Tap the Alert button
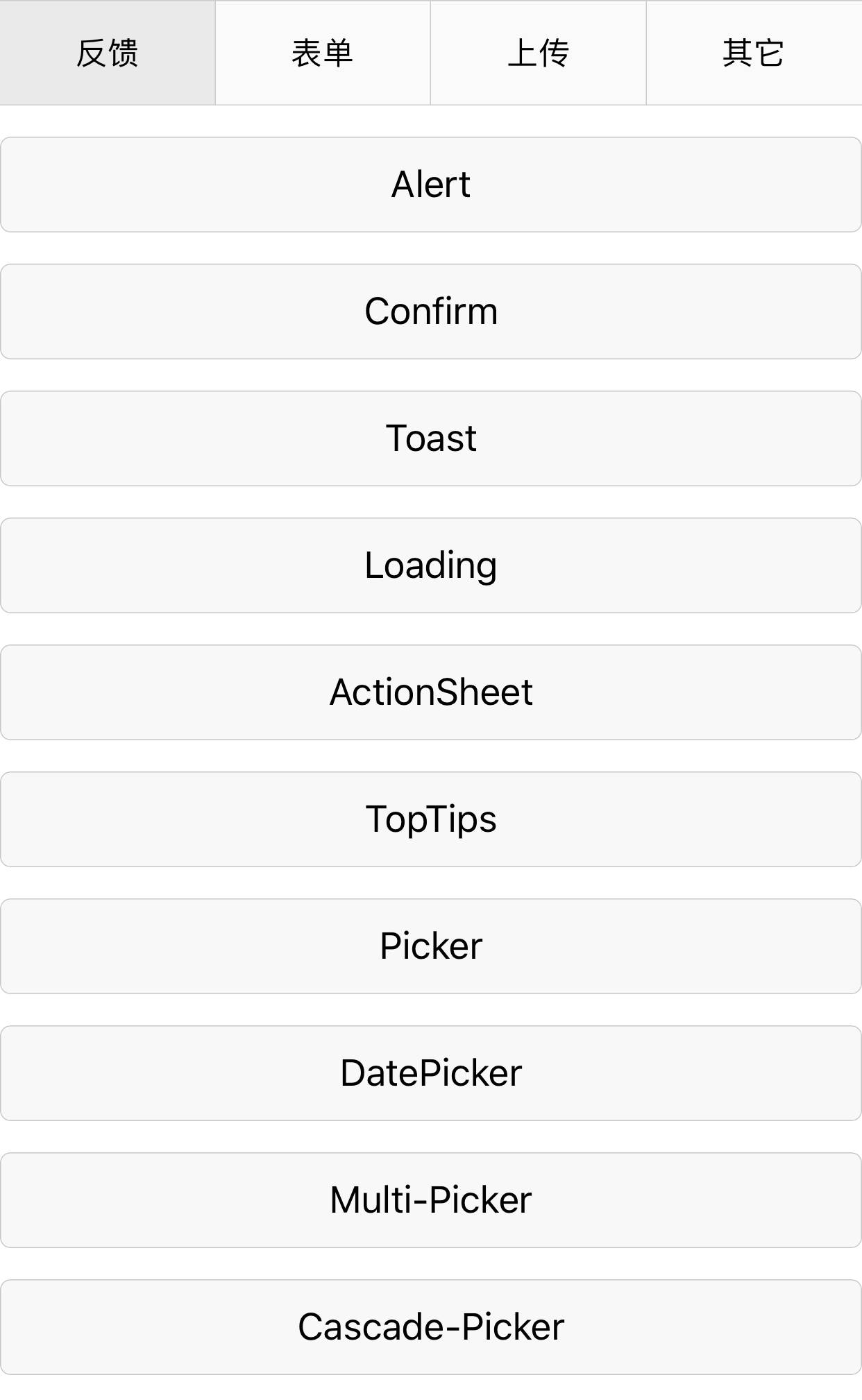This screenshot has width=862, height=1400. [x=431, y=185]
